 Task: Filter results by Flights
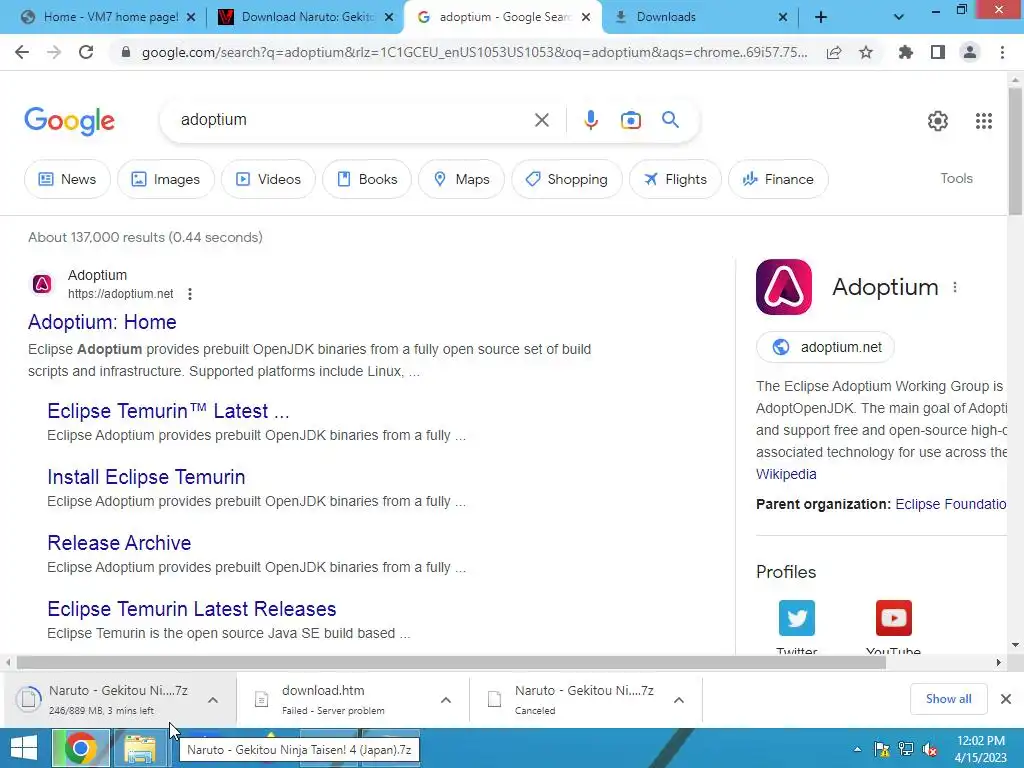click(x=675, y=179)
